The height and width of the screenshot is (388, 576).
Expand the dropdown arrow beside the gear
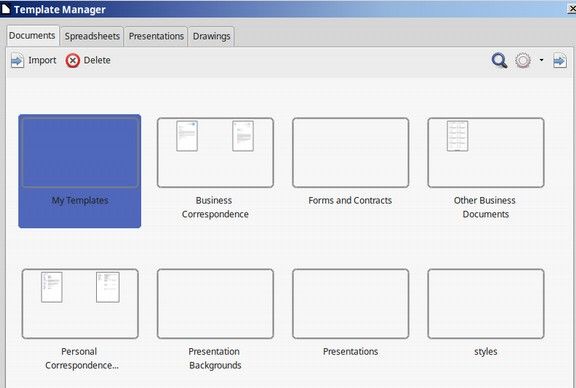coord(541,60)
